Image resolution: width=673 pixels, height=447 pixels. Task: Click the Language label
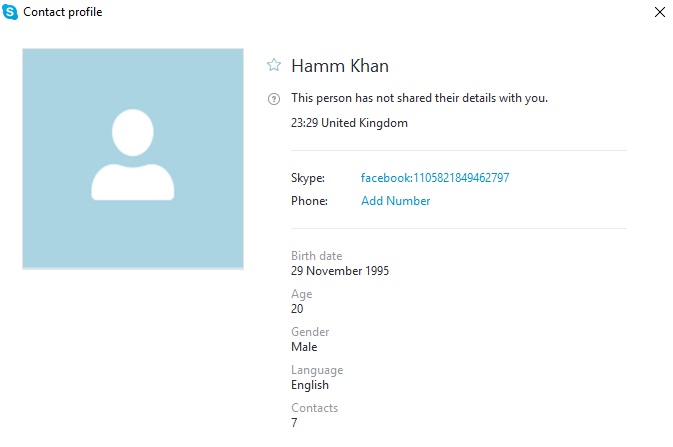(317, 370)
